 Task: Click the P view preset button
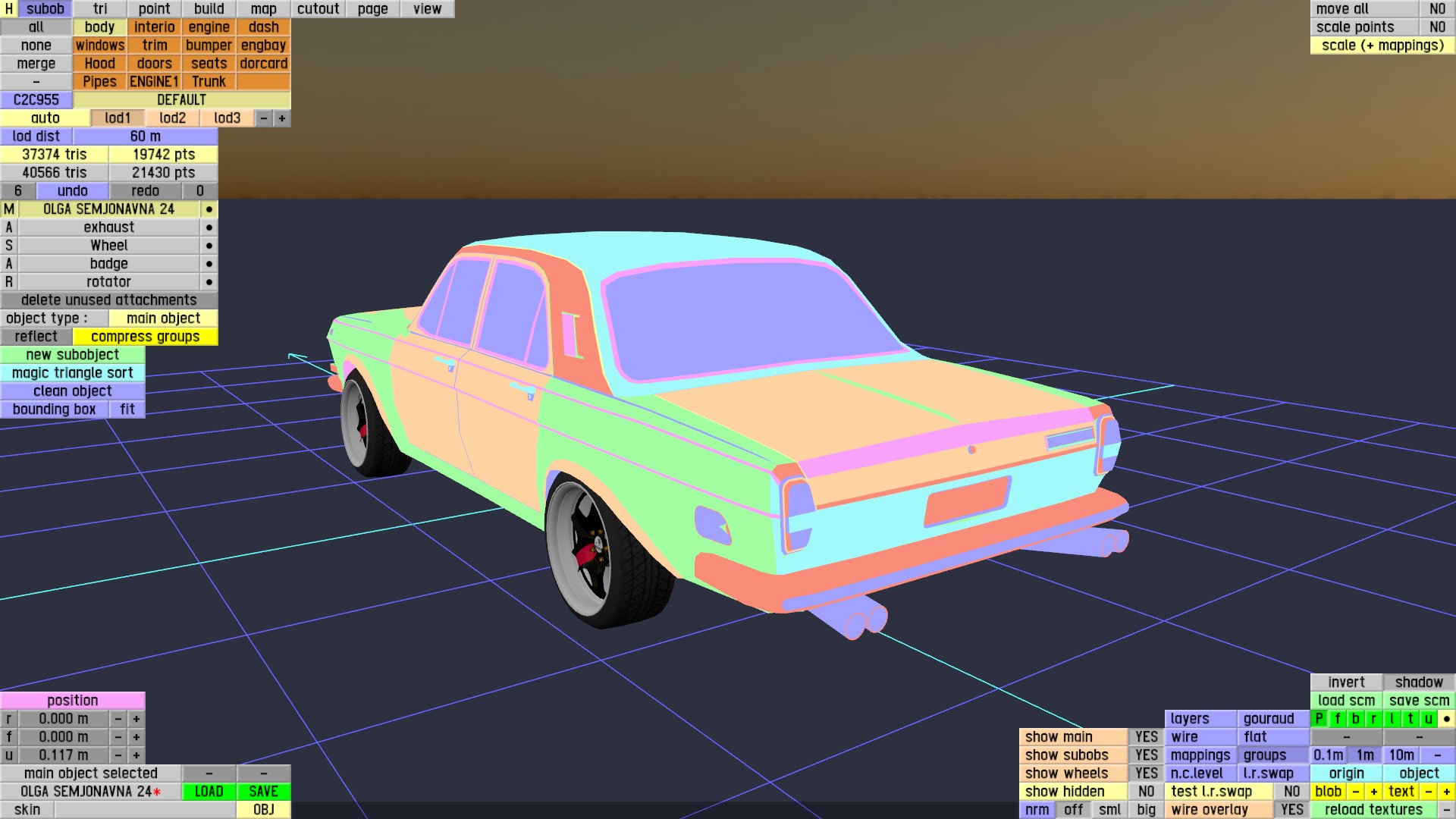pyautogui.click(x=1319, y=719)
